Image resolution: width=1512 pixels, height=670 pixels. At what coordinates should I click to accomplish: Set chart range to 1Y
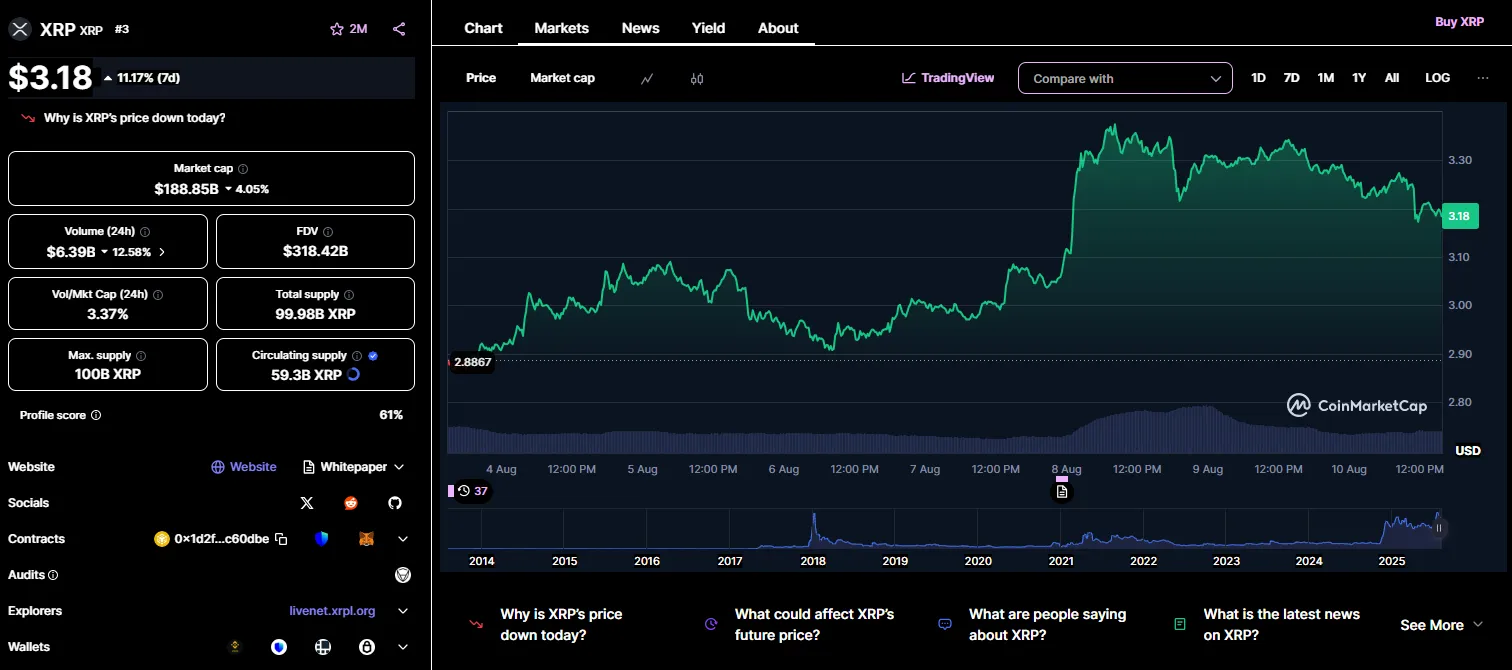(1359, 78)
